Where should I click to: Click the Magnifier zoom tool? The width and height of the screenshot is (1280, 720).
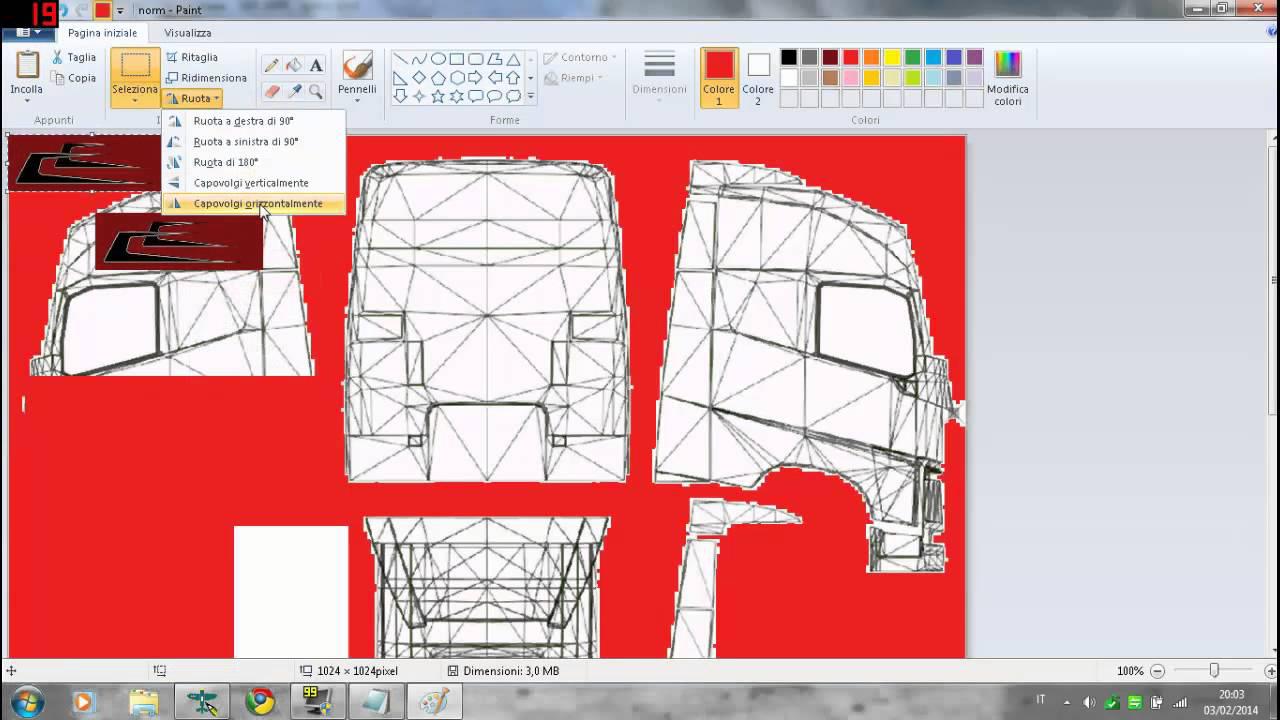(316, 91)
